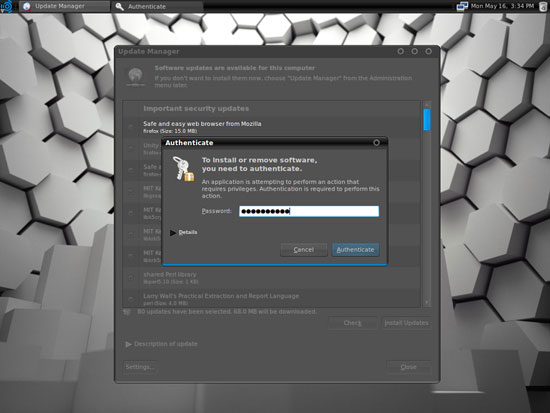
Task: Click the update list scrollbar thumb
Action: click(x=427, y=120)
